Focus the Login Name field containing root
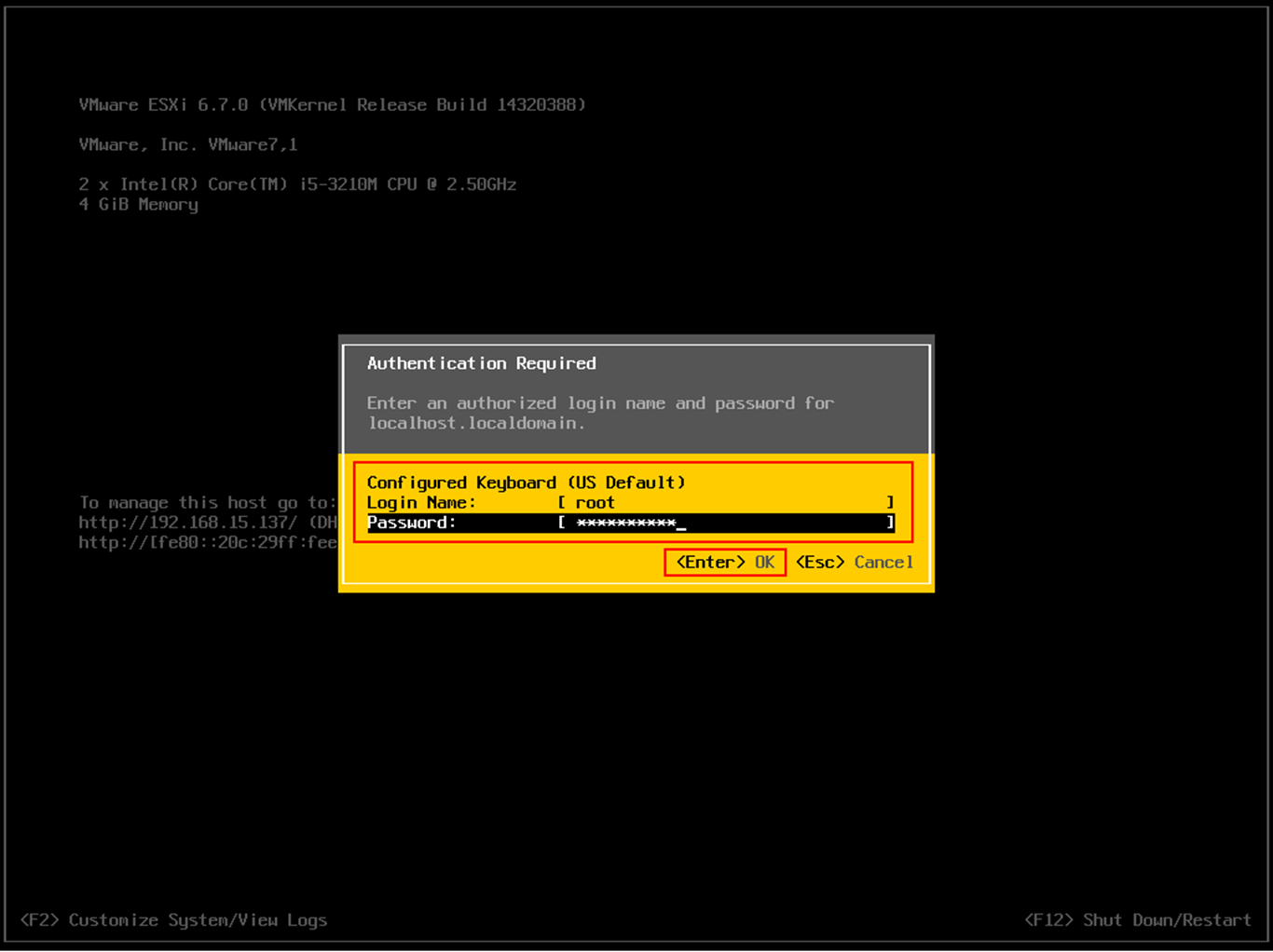This screenshot has height=952, width=1273. click(726, 503)
